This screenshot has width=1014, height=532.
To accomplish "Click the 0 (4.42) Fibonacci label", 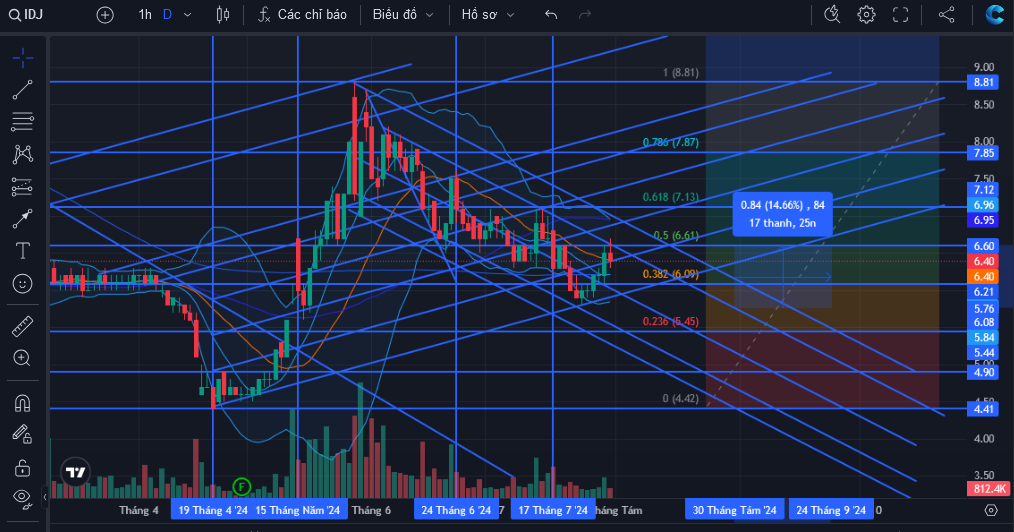I will 680,398.
